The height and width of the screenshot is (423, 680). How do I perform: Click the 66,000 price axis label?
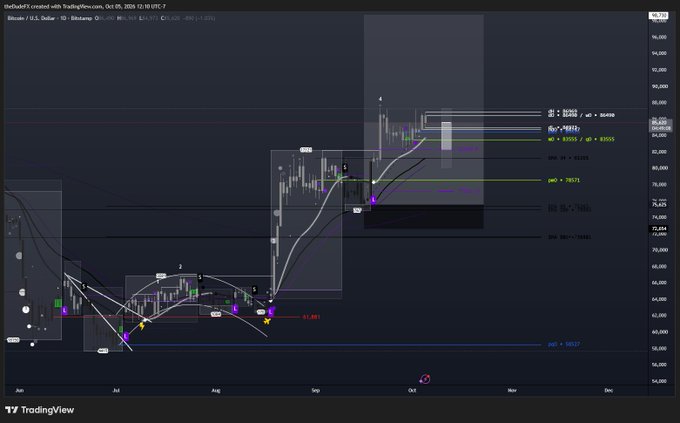pos(659,282)
